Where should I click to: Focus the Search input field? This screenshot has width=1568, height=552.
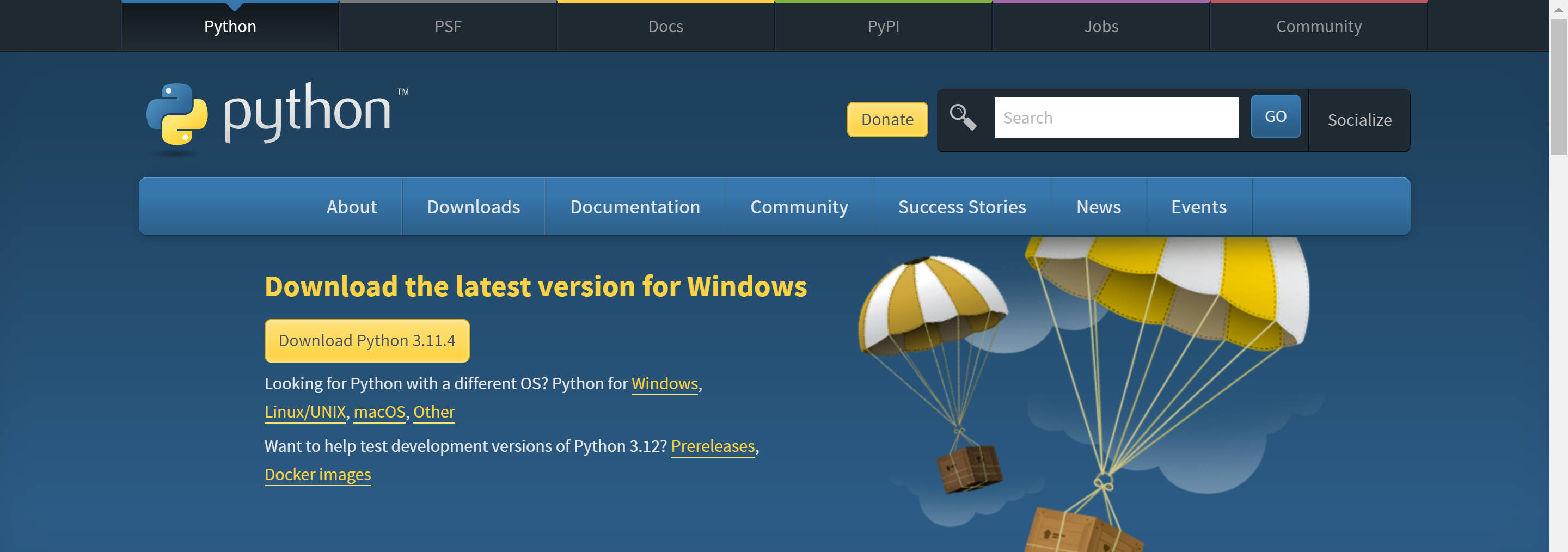click(x=1116, y=118)
